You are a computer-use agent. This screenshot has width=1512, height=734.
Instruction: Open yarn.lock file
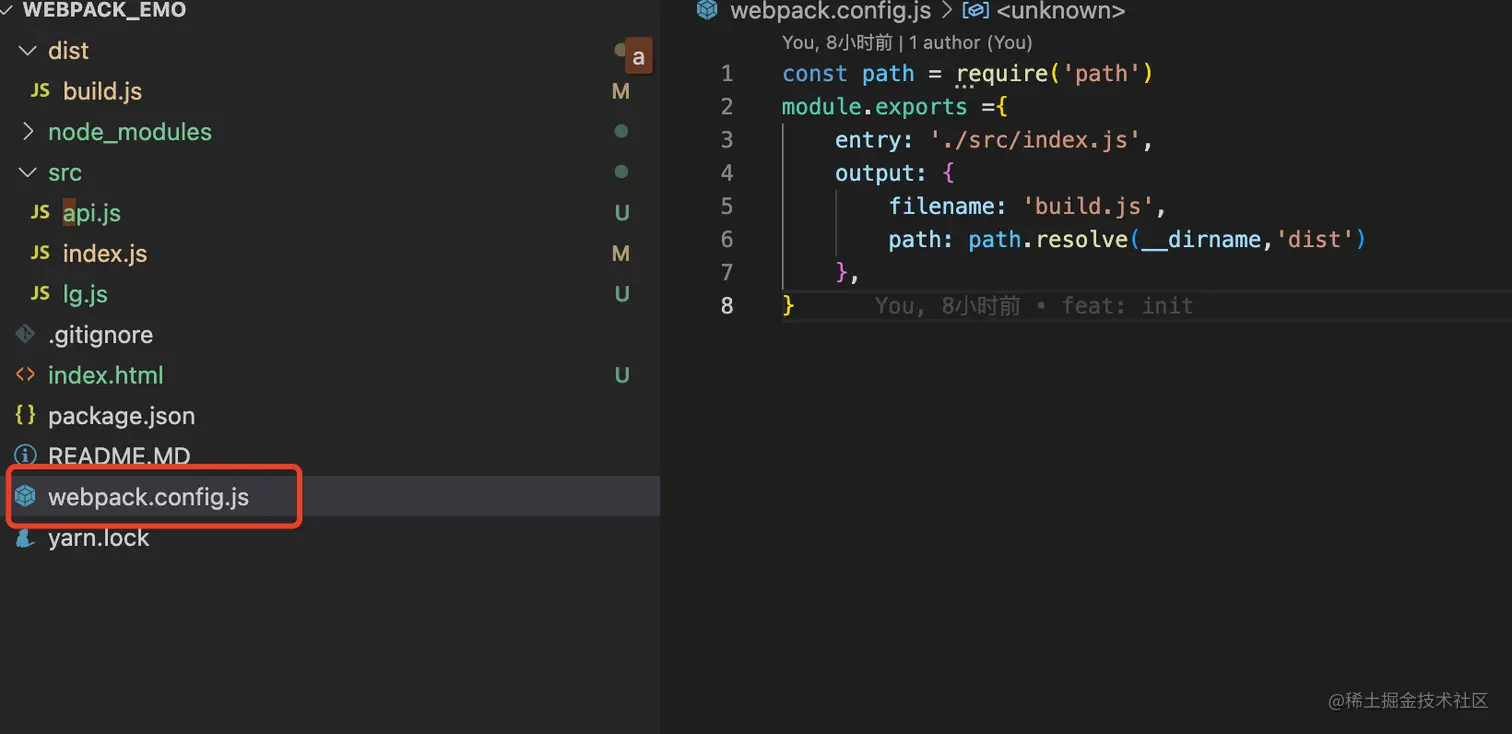pyautogui.click(x=98, y=538)
